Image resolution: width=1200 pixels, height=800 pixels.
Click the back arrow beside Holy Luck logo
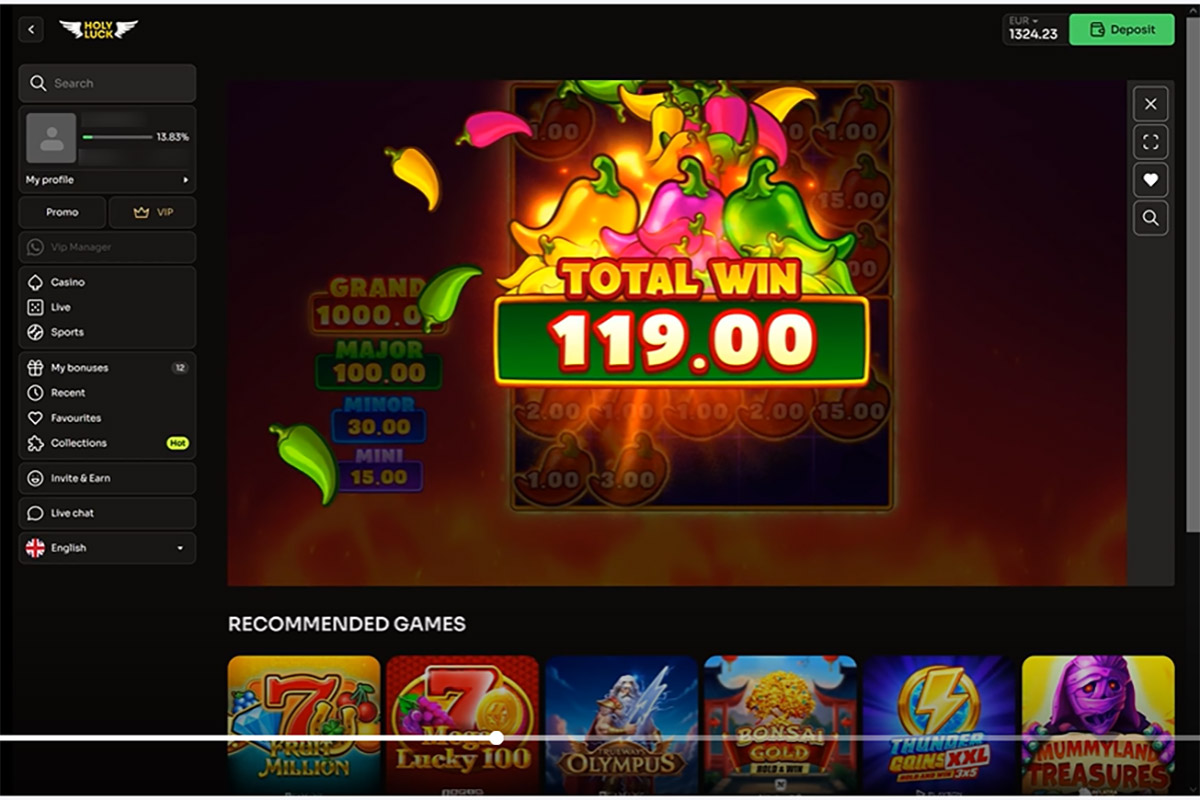coord(32,30)
